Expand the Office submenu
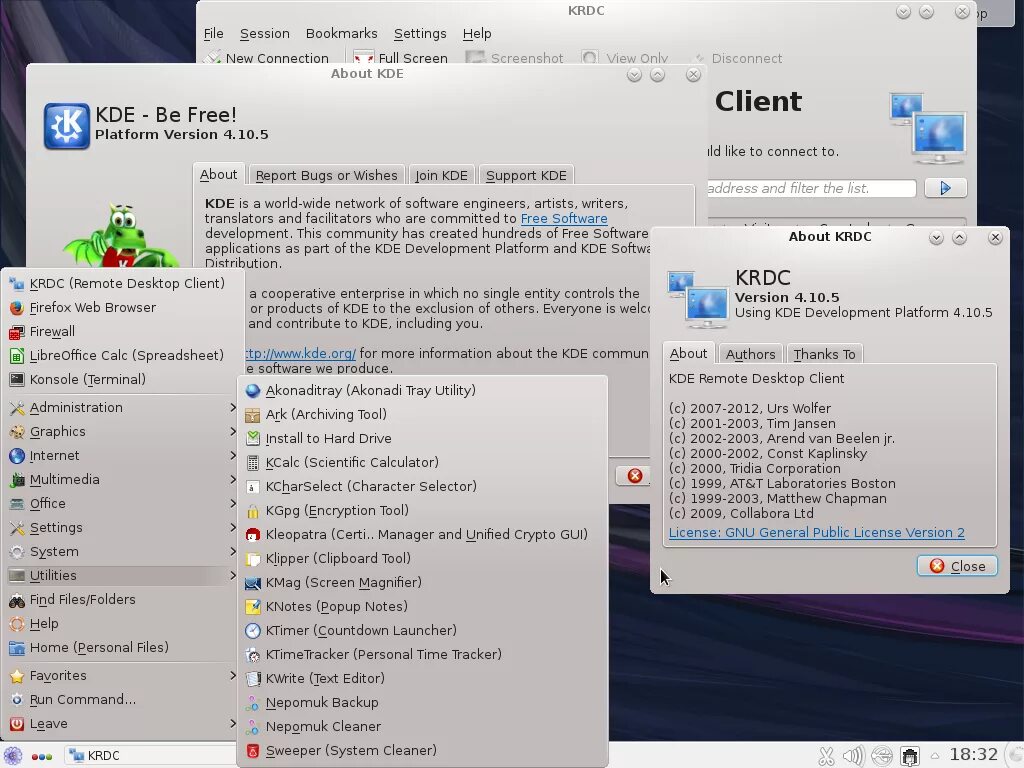 coord(122,504)
